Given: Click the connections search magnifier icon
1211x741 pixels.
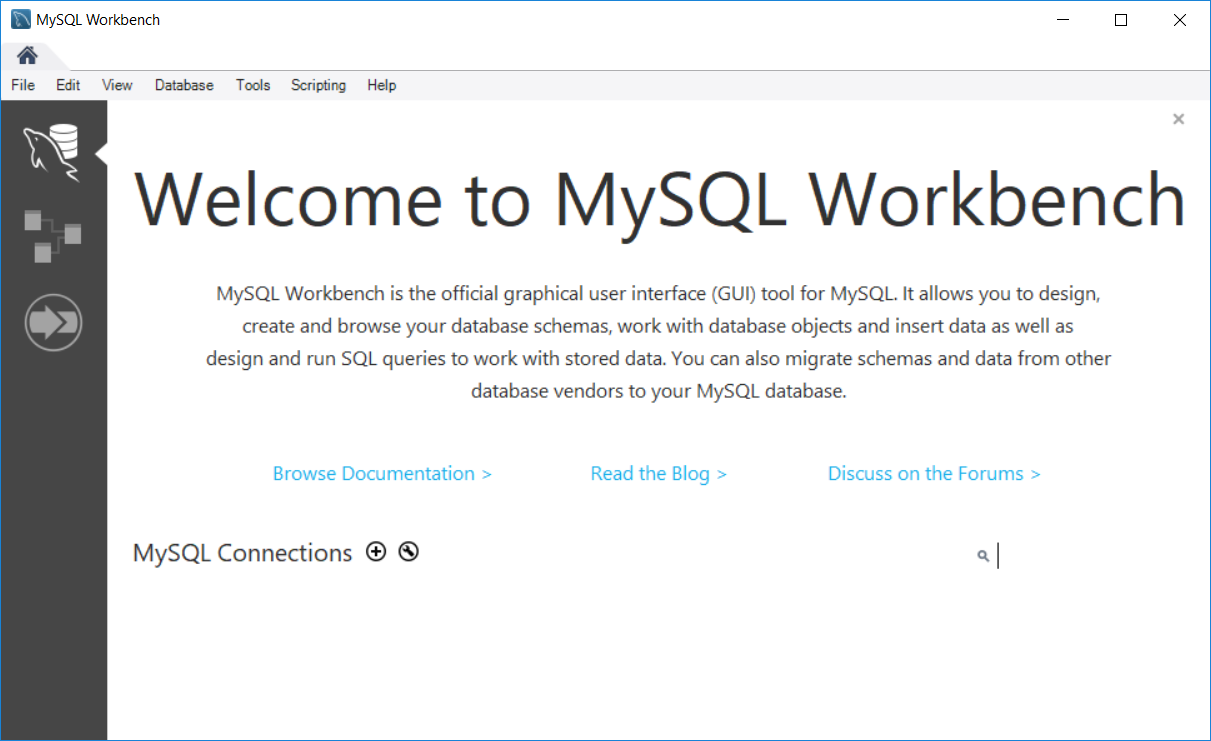Looking at the screenshot, I should click(983, 556).
